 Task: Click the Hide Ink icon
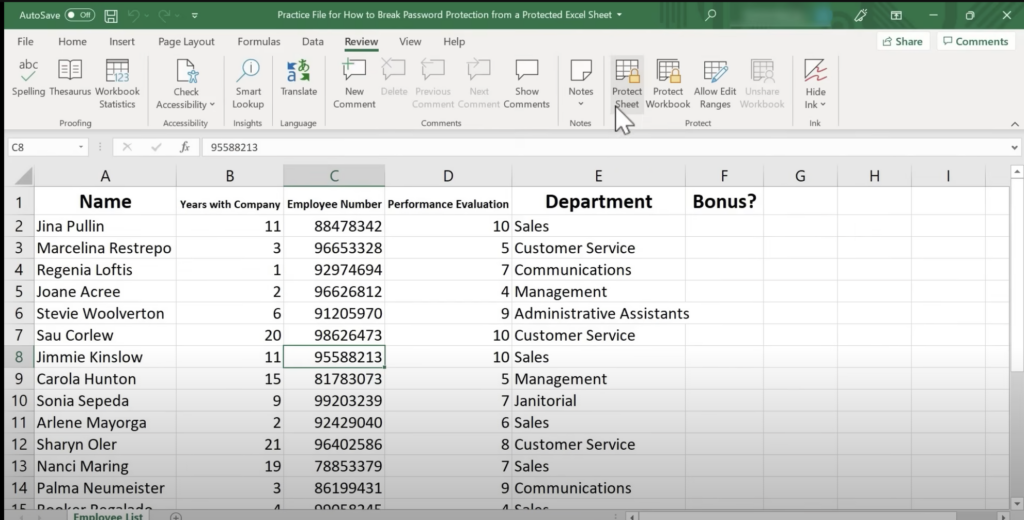coord(815,71)
